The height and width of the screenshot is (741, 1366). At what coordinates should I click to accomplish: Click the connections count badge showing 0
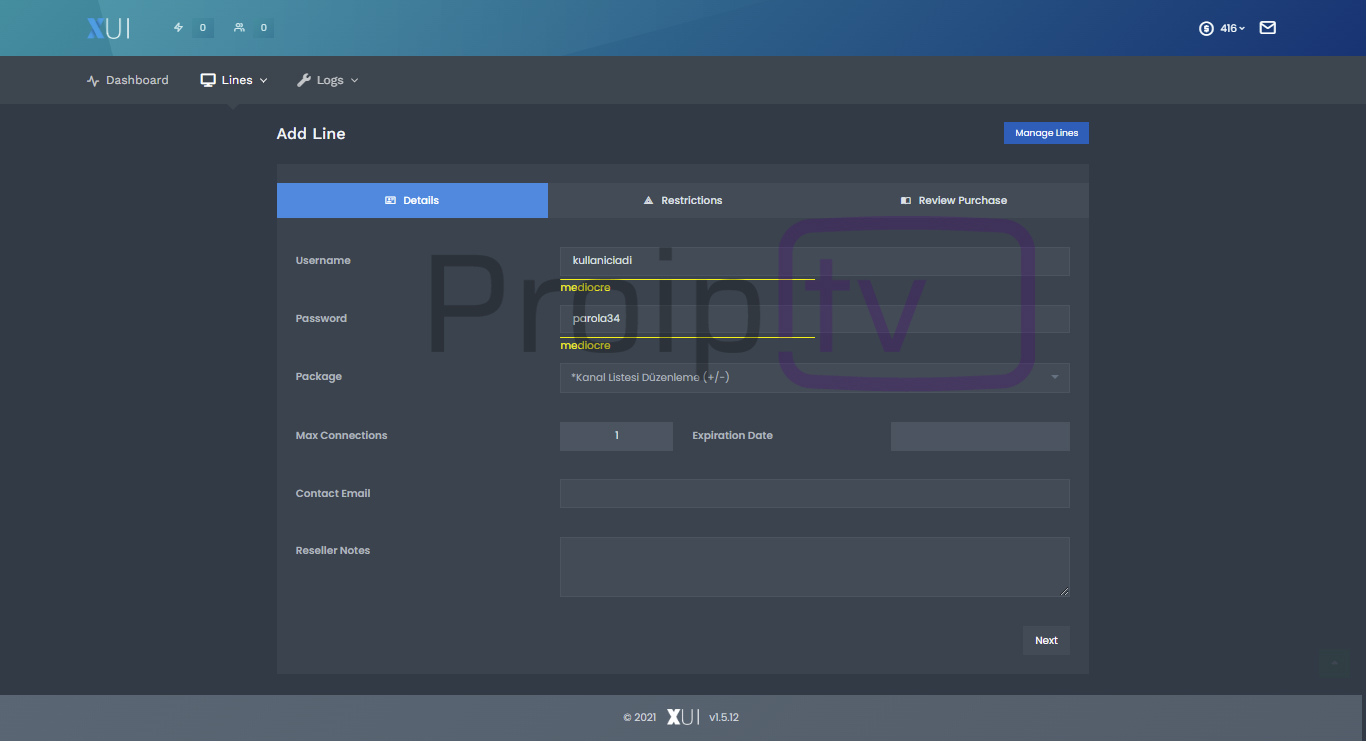(x=203, y=28)
